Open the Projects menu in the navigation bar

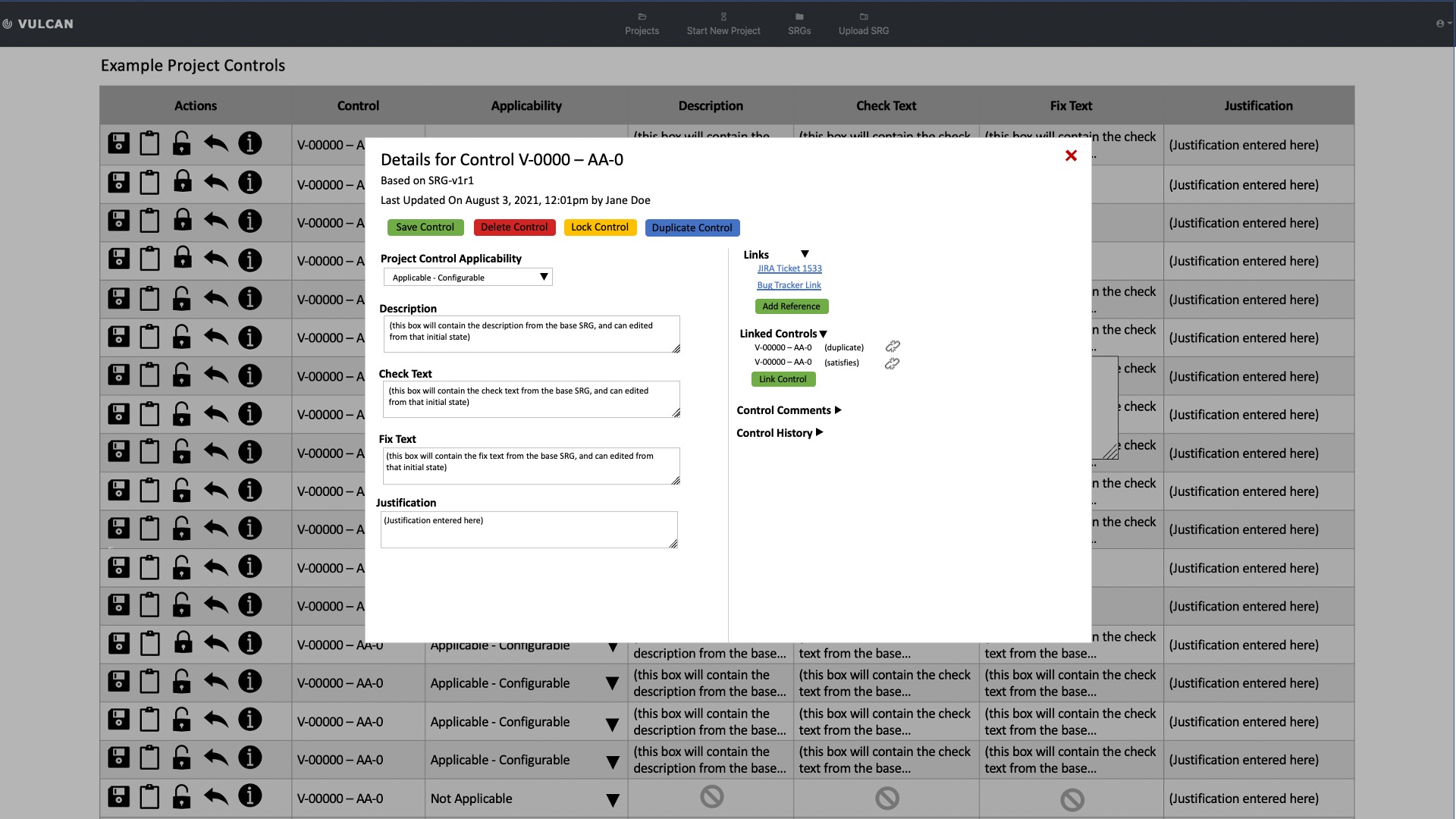point(642,23)
